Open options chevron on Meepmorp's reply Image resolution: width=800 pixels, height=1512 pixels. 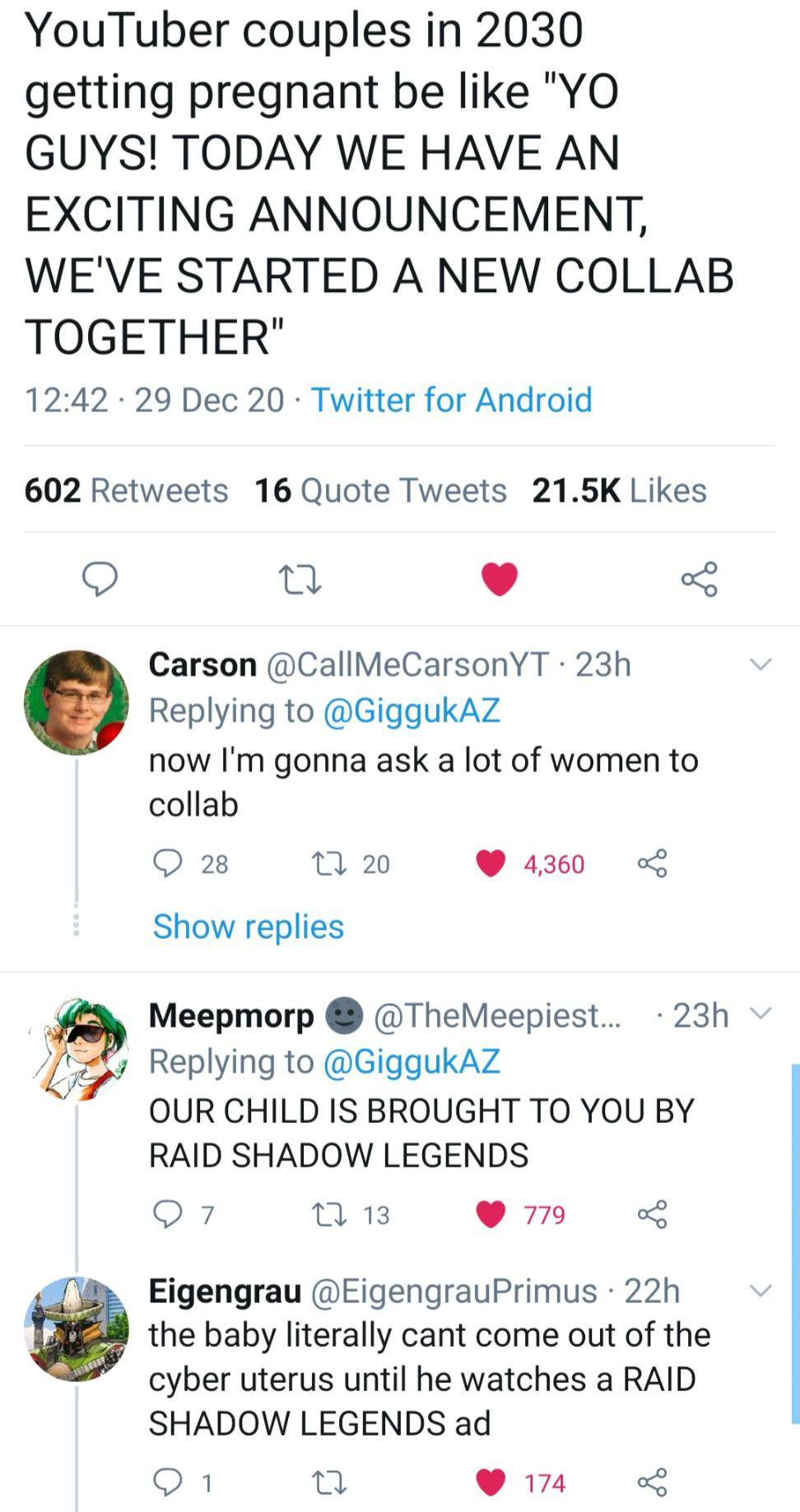(x=762, y=1013)
